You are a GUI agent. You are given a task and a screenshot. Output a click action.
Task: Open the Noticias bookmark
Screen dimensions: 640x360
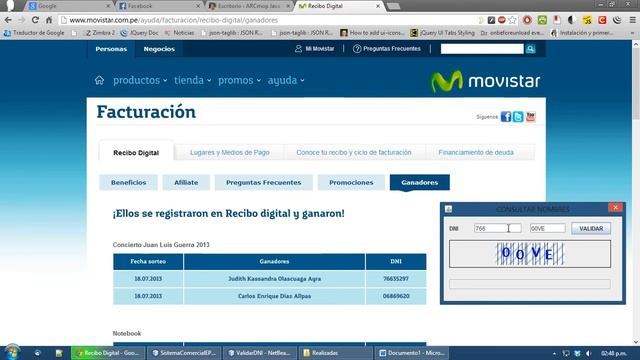tap(179, 33)
